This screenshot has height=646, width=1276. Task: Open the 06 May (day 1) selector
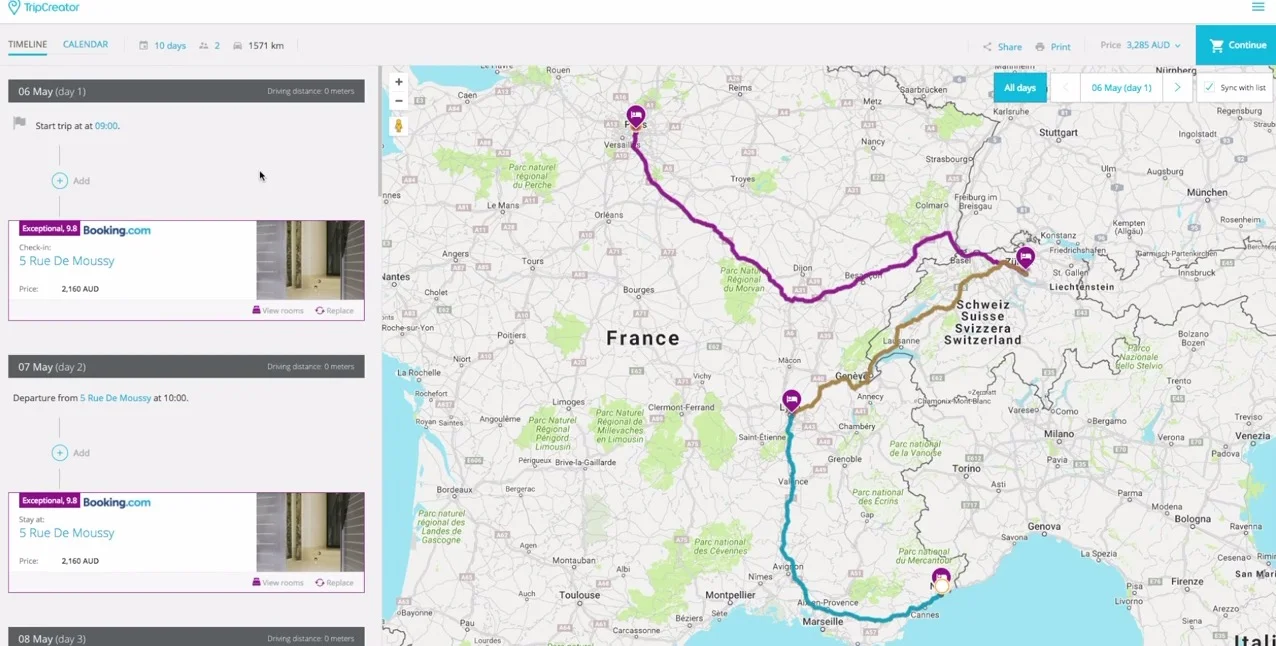tap(1121, 88)
